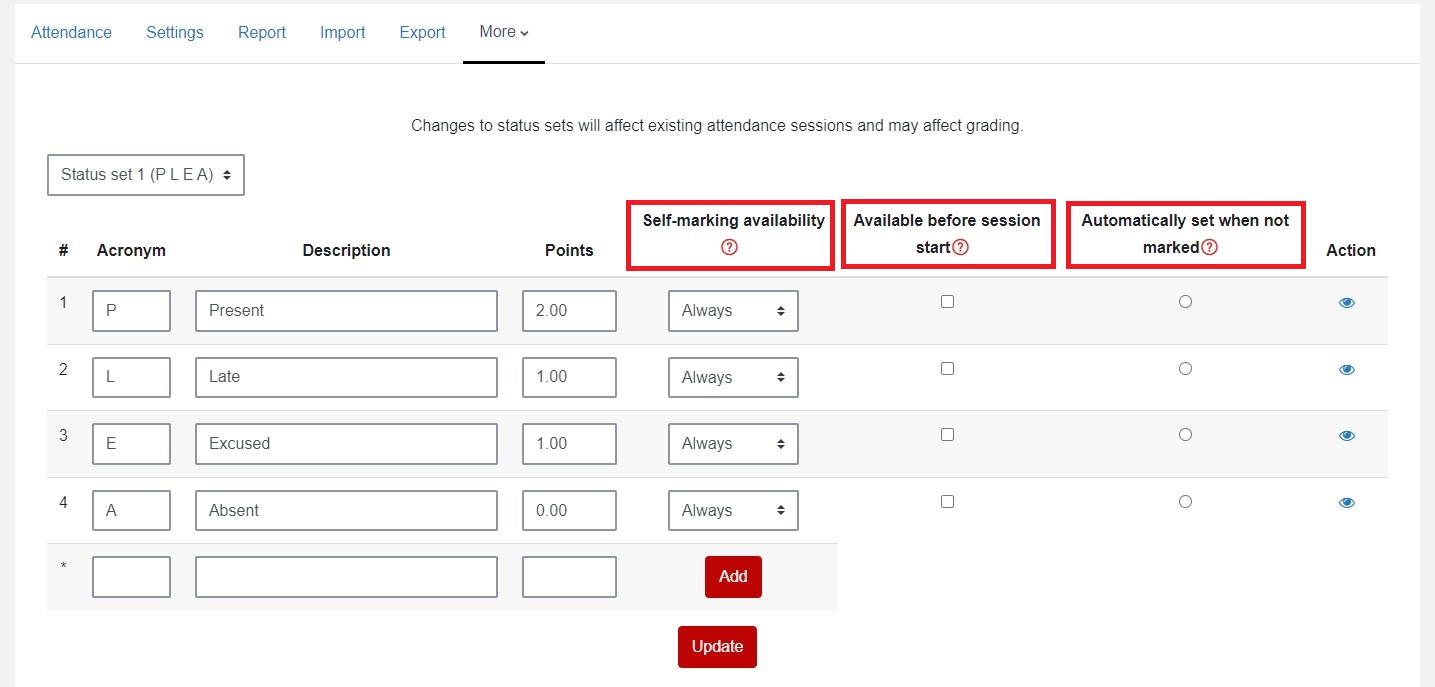Click the Update button
Image resolution: width=1435 pixels, height=687 pixels.
[x=717, y=647]
